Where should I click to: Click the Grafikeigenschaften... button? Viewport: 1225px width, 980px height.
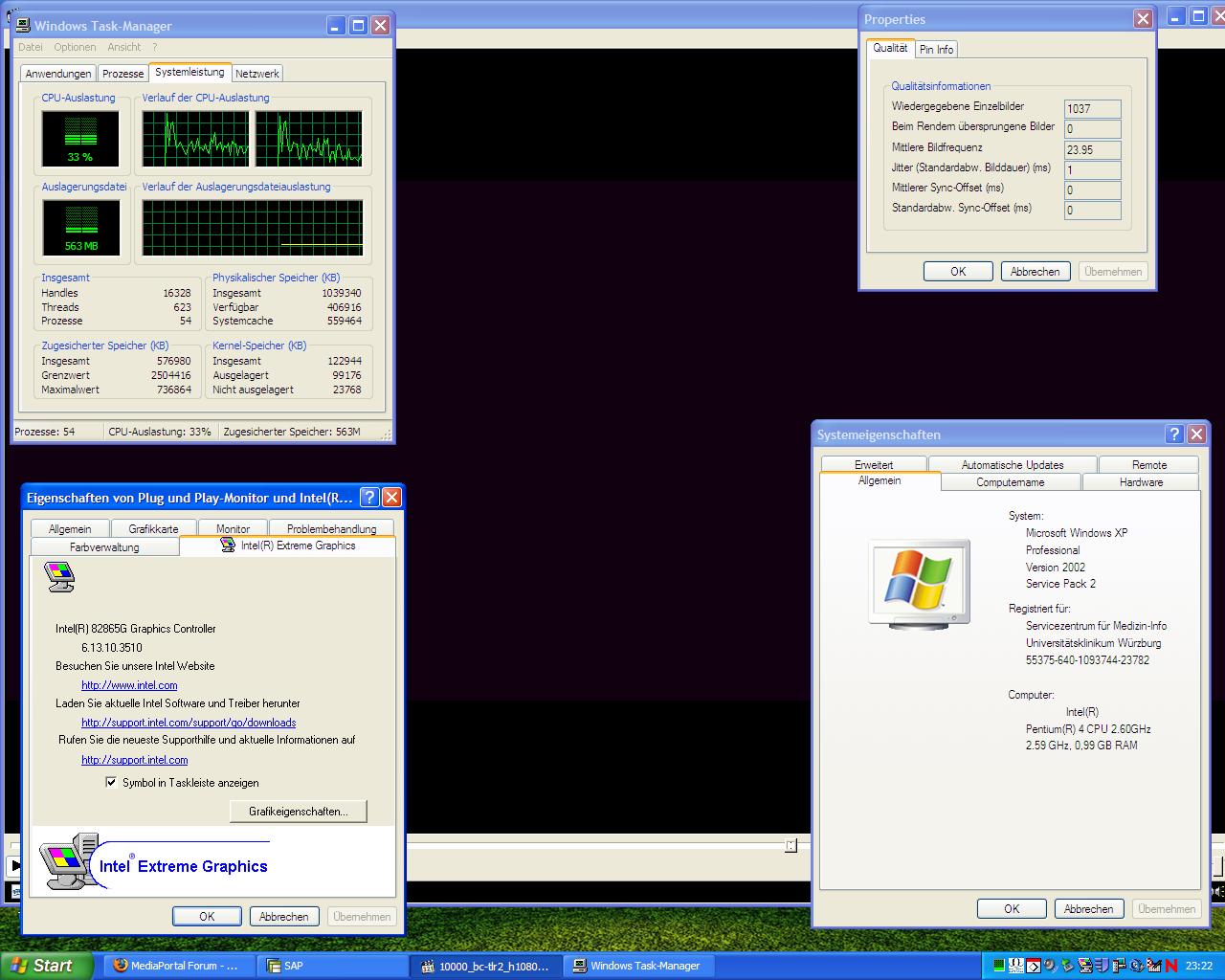pos(299,812)
